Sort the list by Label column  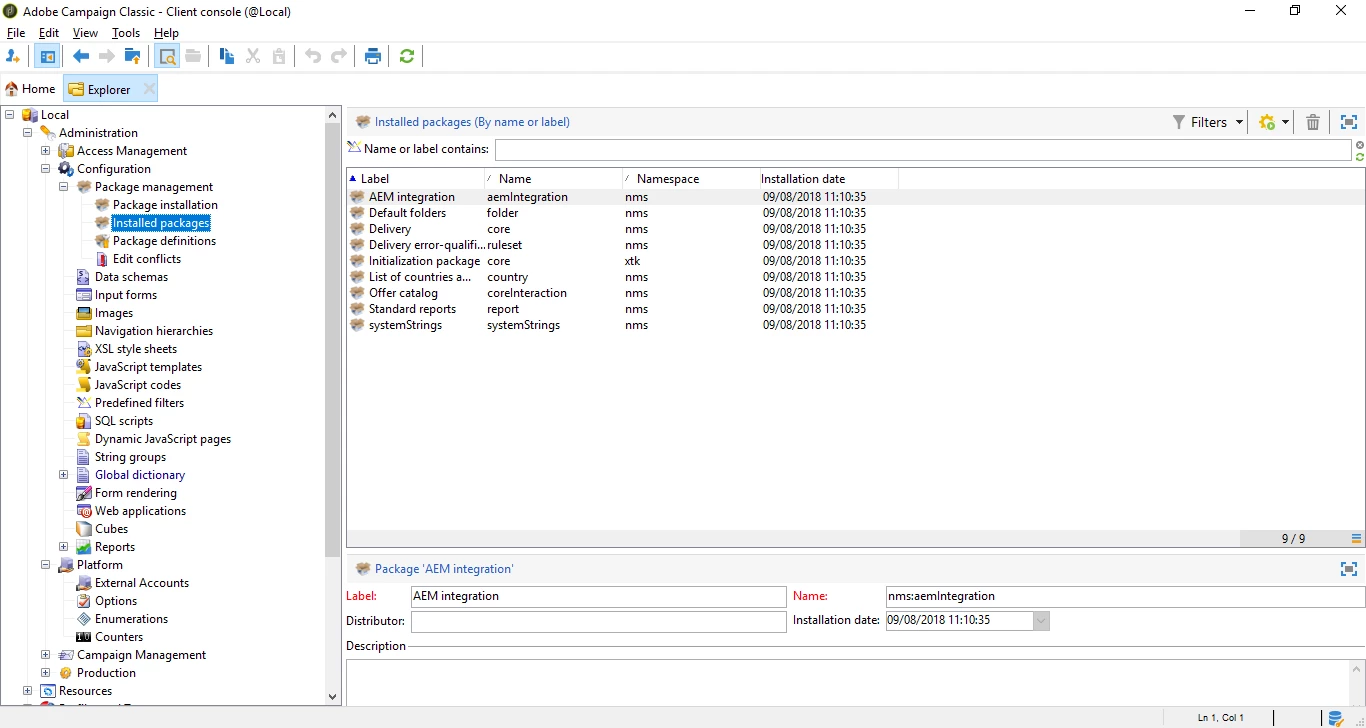coord(415,179)
